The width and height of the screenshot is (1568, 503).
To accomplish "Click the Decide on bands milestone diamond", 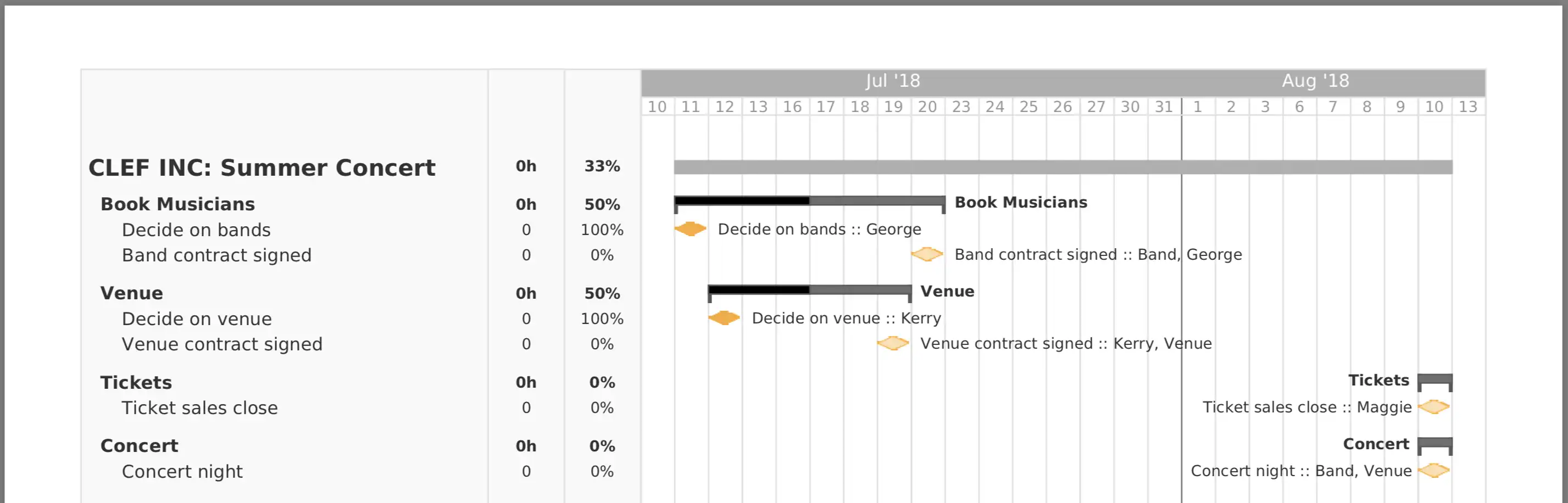I will [690, 230].
